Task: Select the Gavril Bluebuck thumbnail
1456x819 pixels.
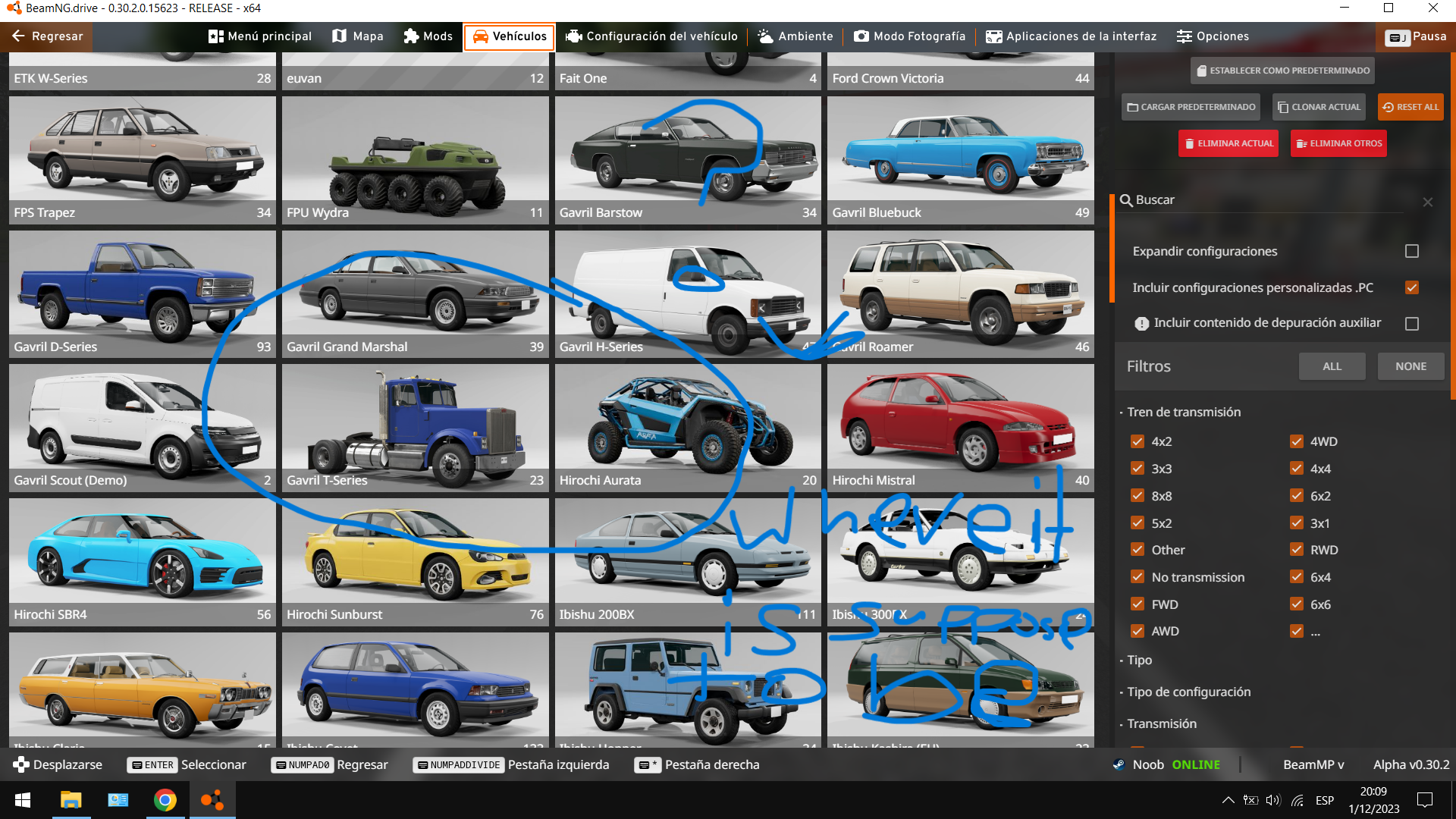Action: click(960, 159)
